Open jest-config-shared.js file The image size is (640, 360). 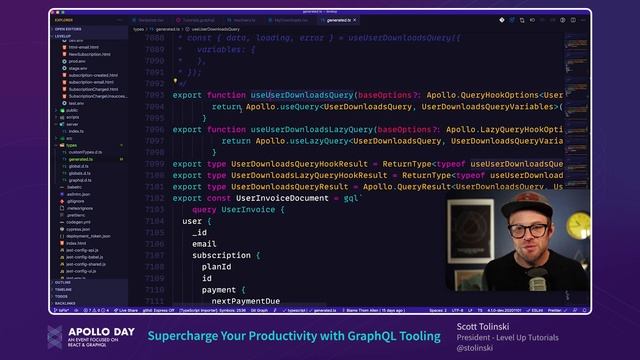coord(85,264)
